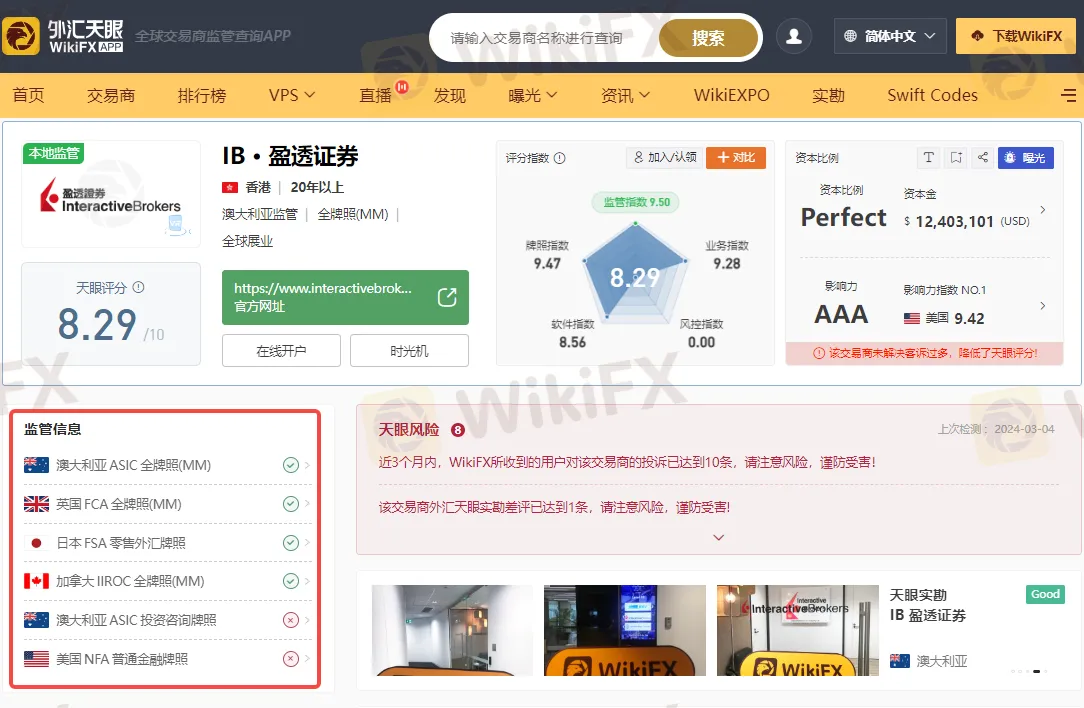Click the ASIC 投资咨询牌照 revoked X icon
Image resolution: width=1084 pixels, height=708 pixels.
click(291, 620)
